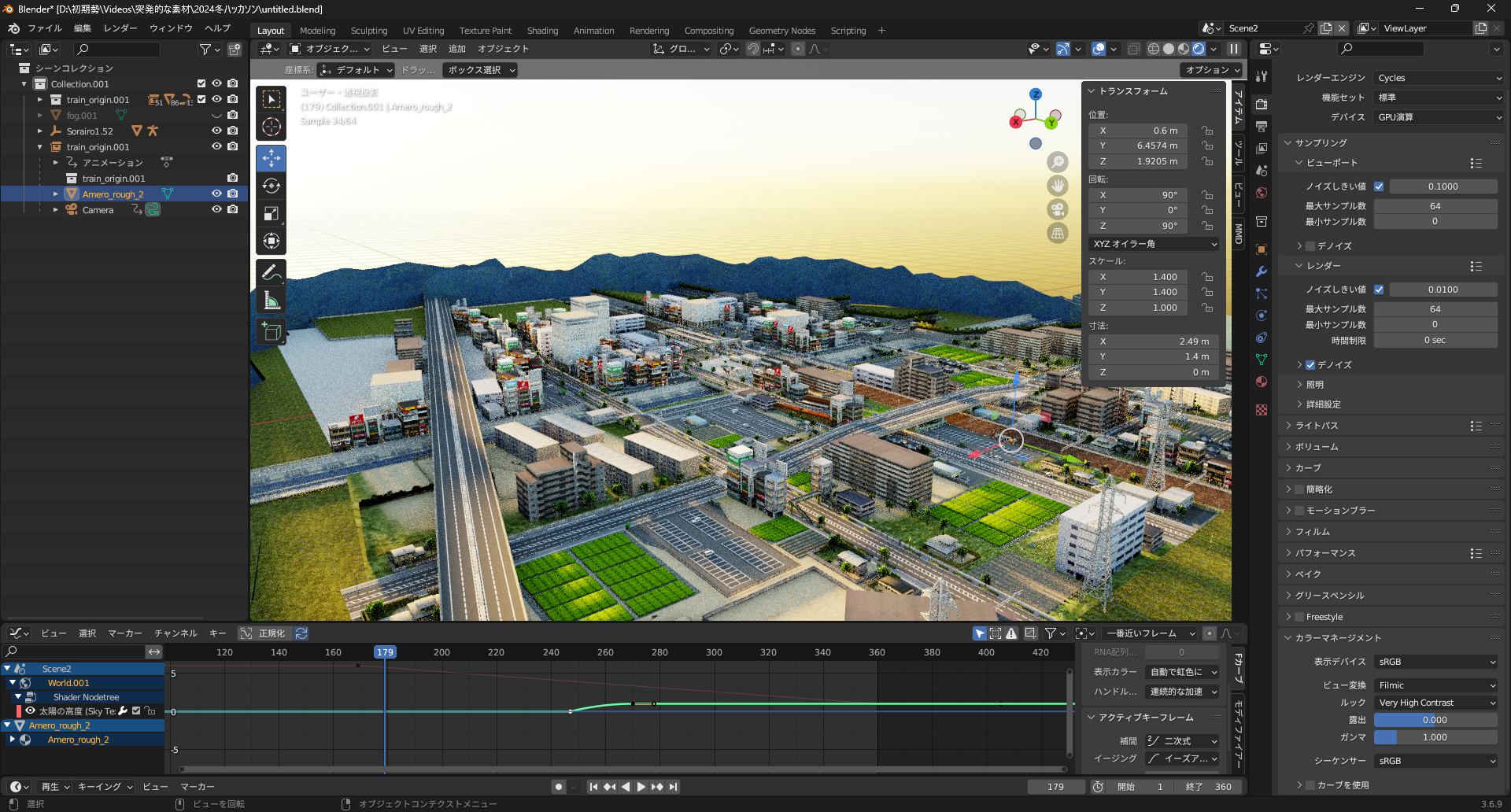
Task: Select wireframe viewport shading mode
Action: click(1154, 49)
